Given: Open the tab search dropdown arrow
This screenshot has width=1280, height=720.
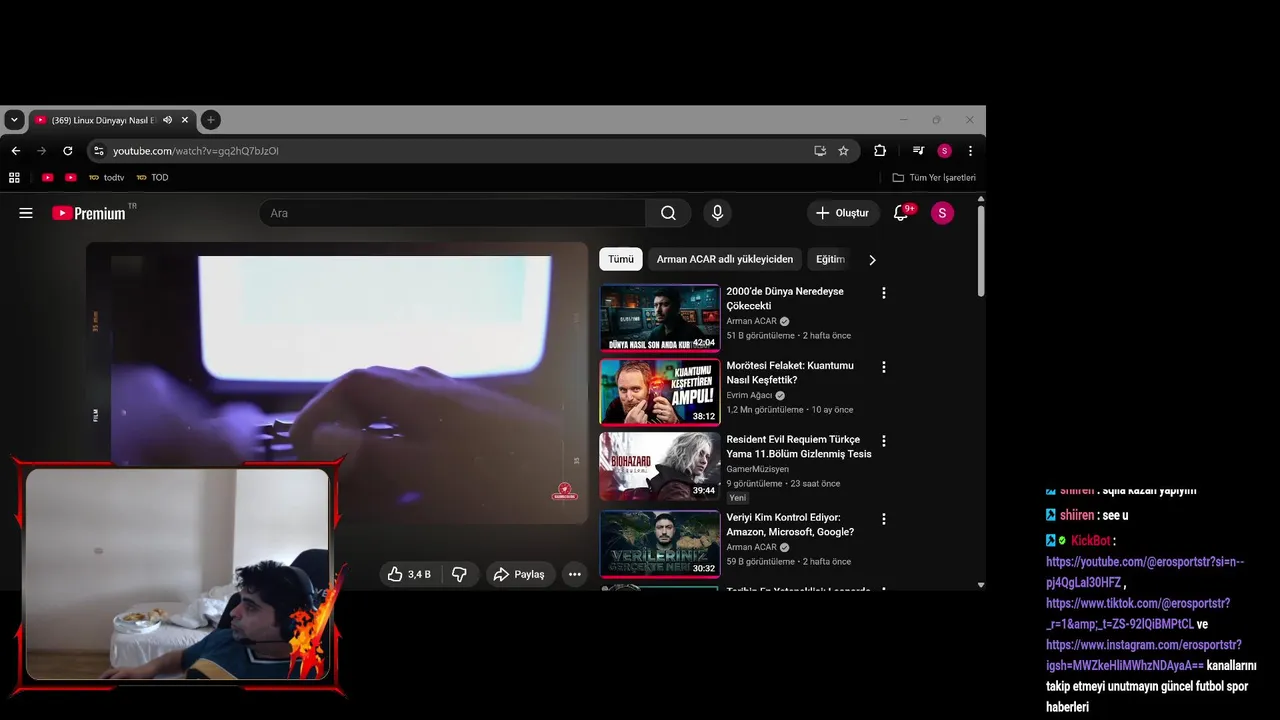Looking at the screenshot, I should click(14, 120).
